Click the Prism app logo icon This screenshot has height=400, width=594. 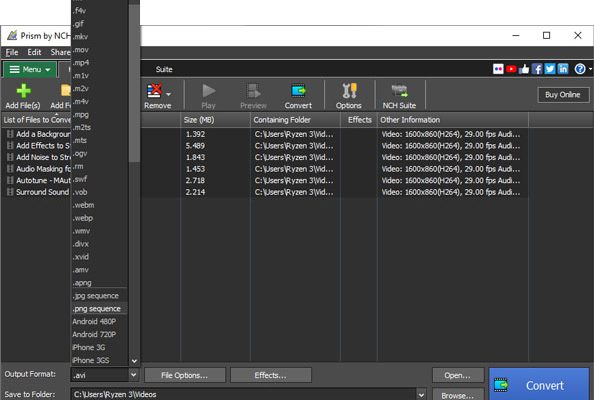[x=12, y=36]
